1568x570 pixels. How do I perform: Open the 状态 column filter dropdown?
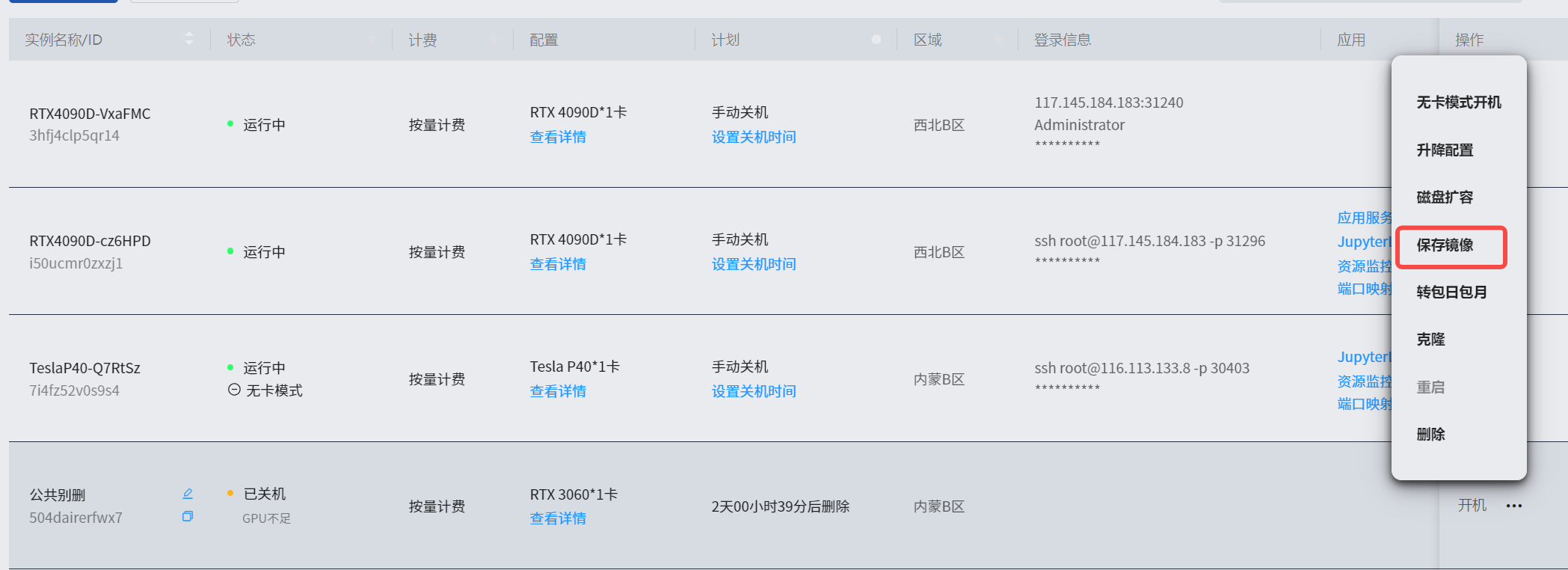pyautogui.click(x=372, y=40)
